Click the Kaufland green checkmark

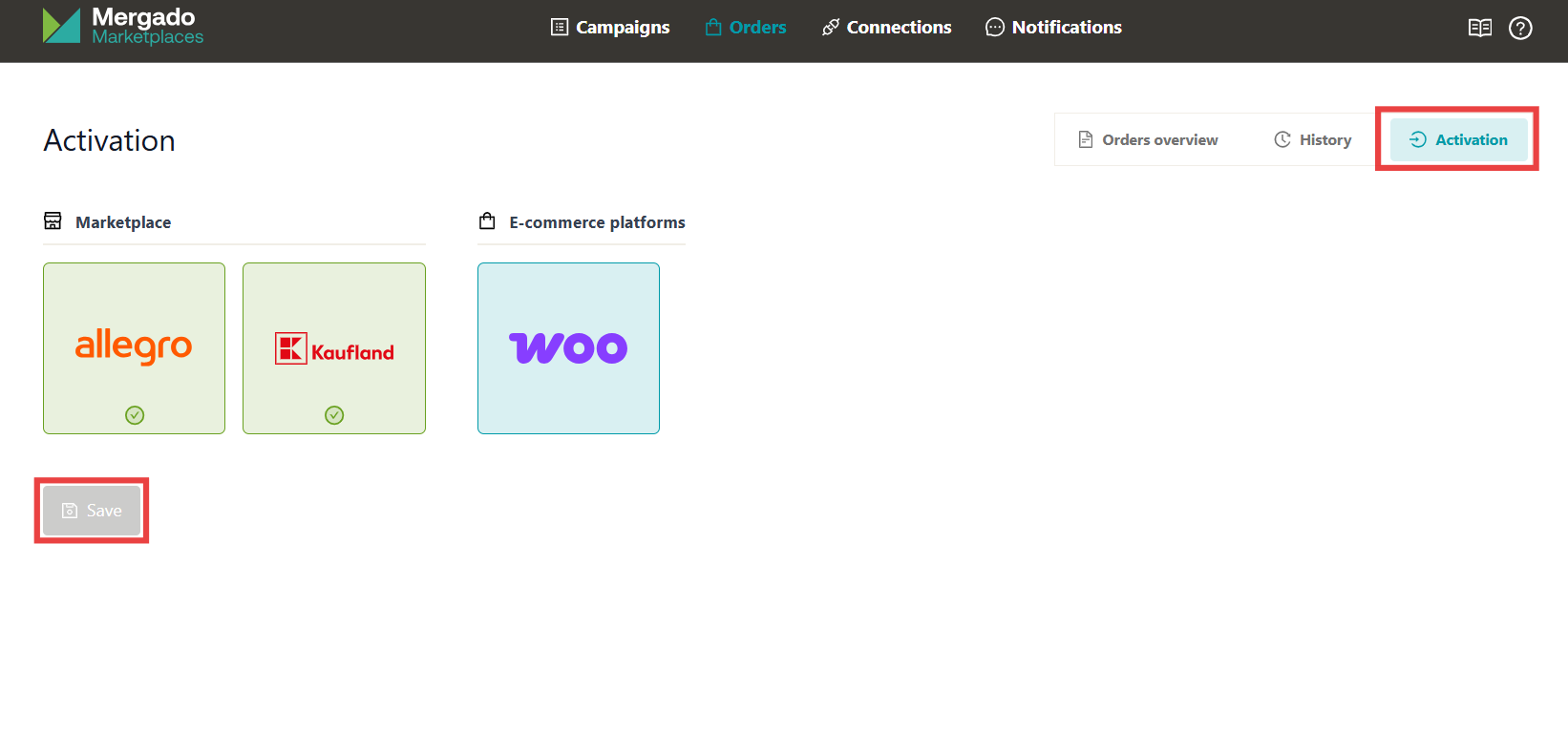pyautogui.click(x=334, y=415)
